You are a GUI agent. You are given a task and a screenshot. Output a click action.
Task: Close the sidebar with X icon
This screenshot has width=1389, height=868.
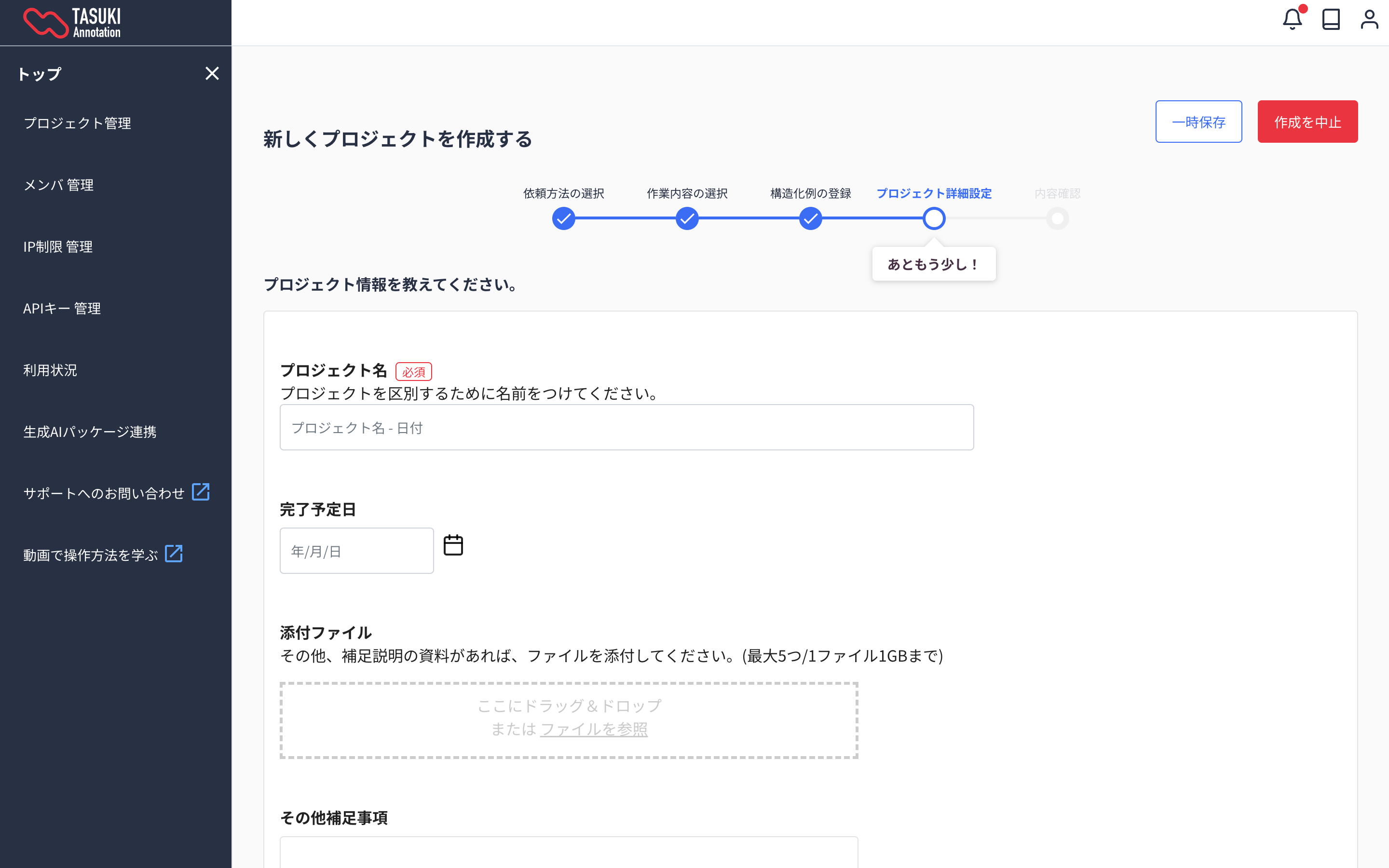(x=212, y=73)
